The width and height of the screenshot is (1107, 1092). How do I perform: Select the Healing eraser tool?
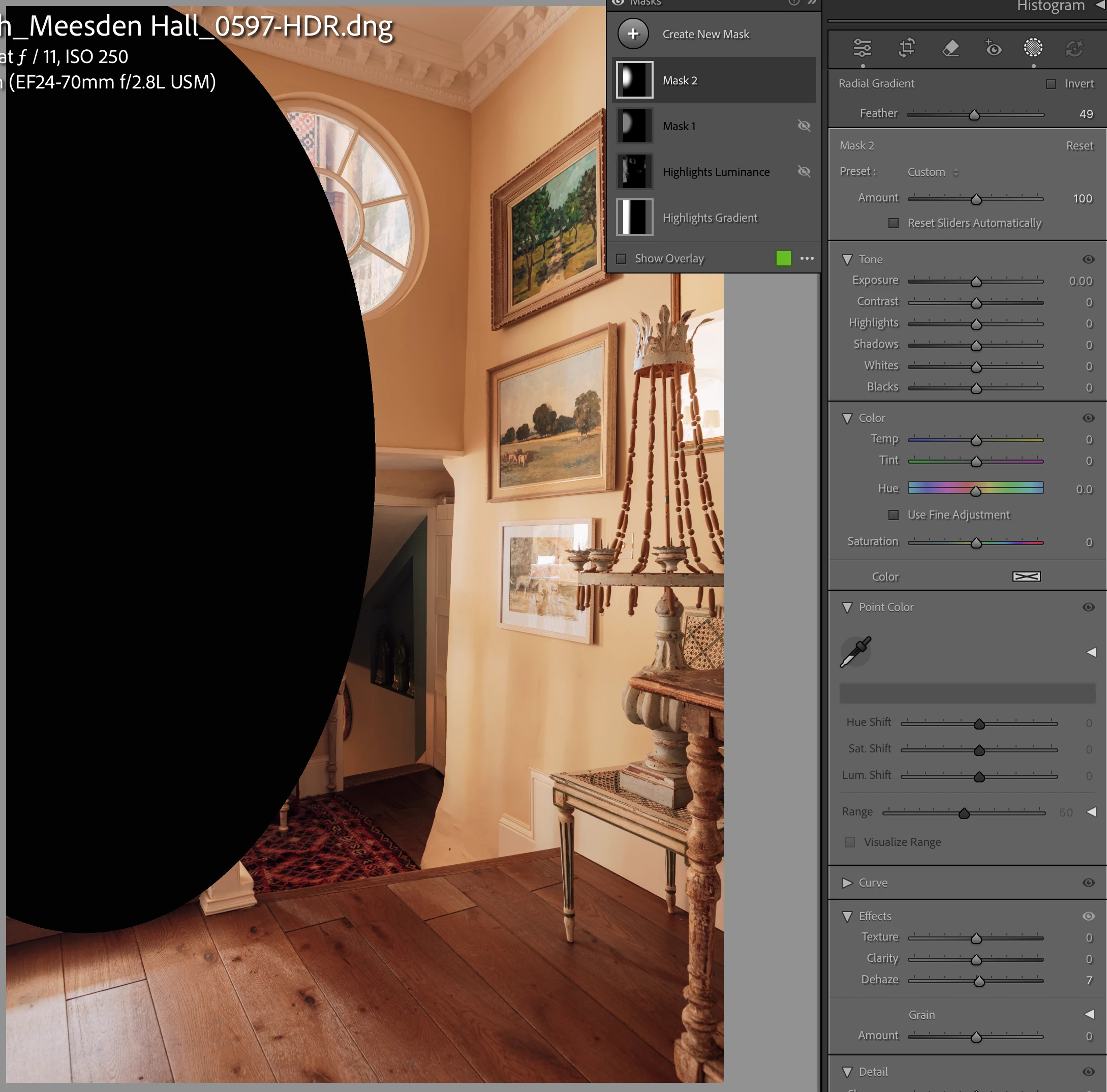point(950,48)
